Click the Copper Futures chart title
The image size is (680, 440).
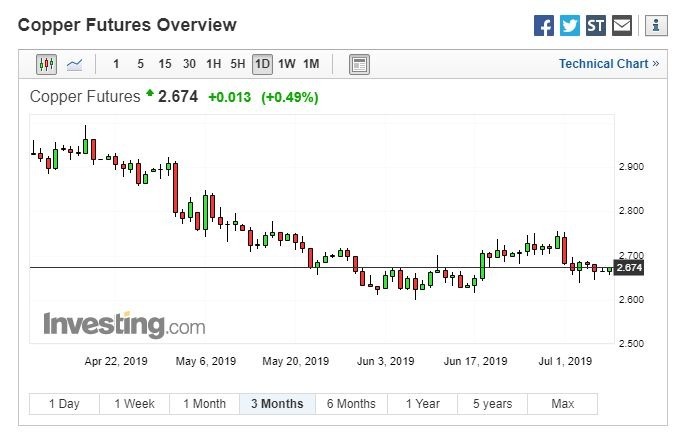point(85,96)
